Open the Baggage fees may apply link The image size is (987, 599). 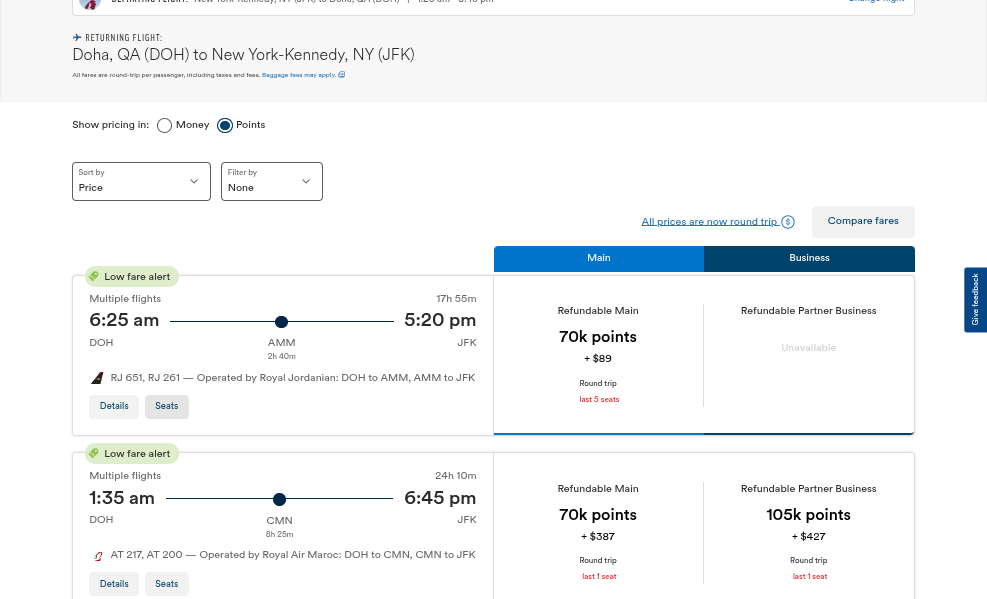(299, 75)
